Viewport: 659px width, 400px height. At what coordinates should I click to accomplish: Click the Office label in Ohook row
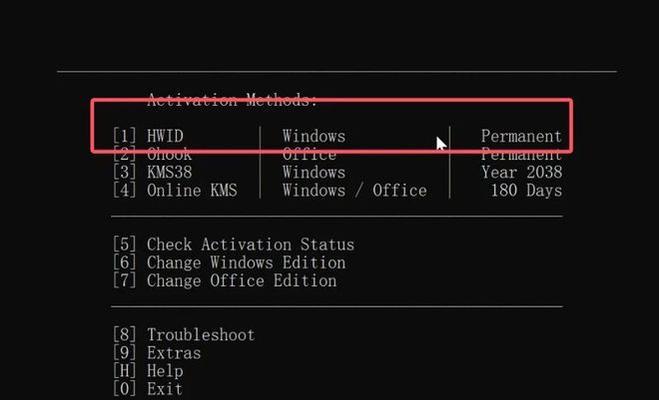(x=309, y=154)
